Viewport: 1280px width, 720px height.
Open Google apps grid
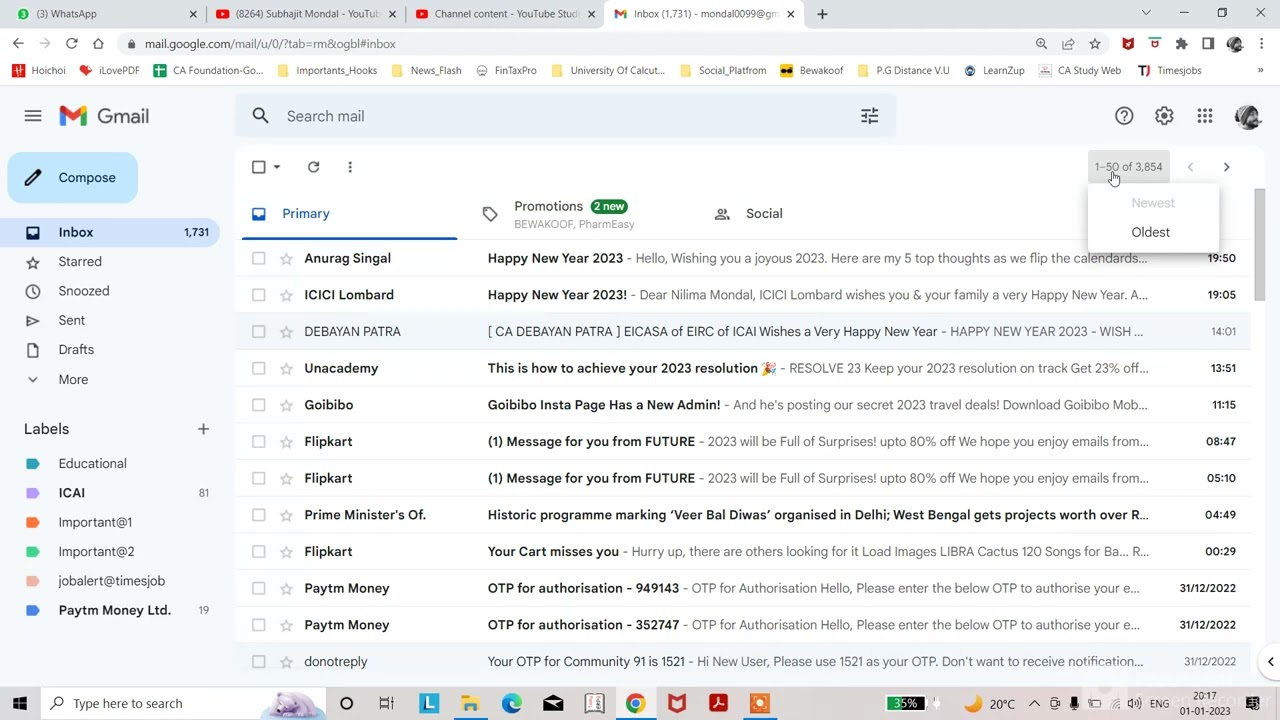1205,116
